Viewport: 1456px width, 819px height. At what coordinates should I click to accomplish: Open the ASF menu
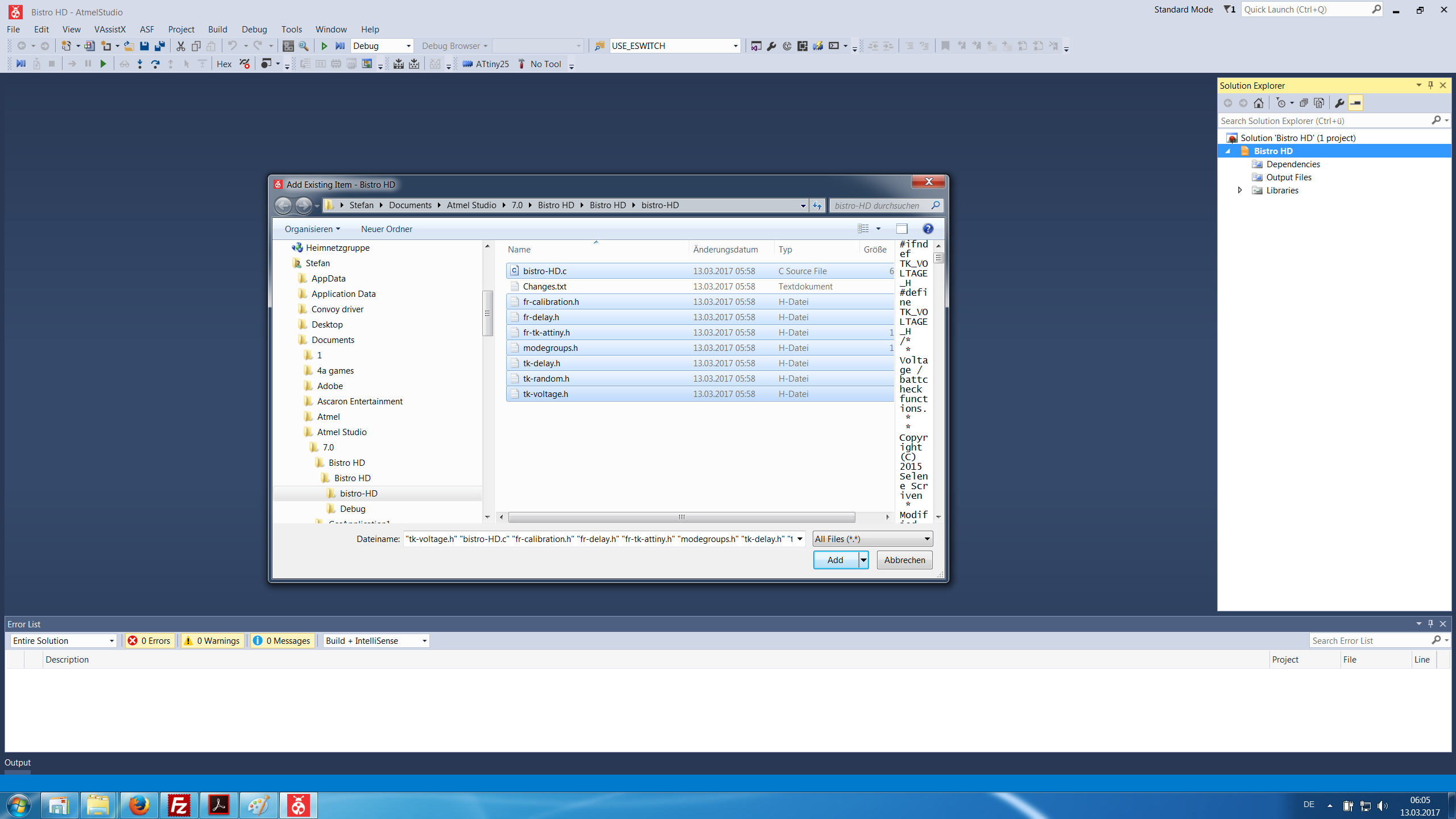click(147, 29)
